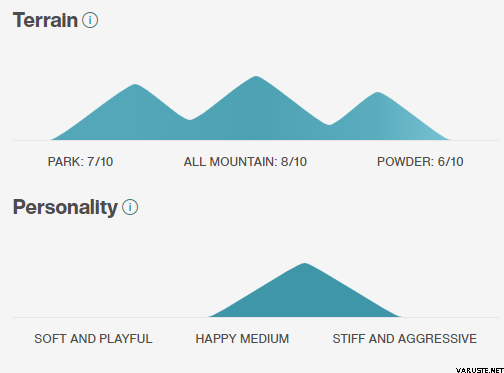Click the terrain chart baseline
The height and width of the screenshot is (373, 504).
pyautogui.click(x=256, y=140)
